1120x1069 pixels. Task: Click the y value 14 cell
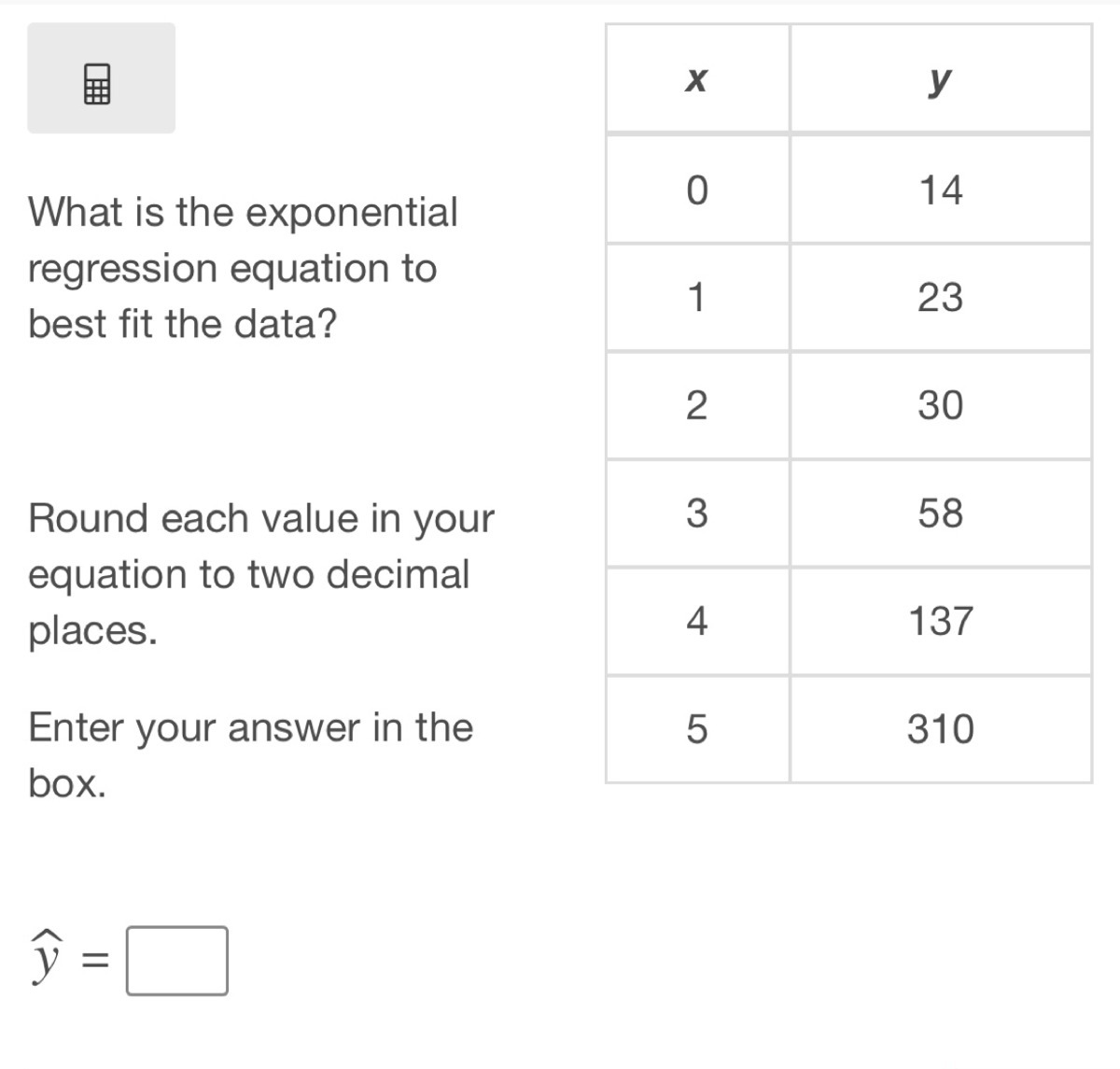coord(940,190)
